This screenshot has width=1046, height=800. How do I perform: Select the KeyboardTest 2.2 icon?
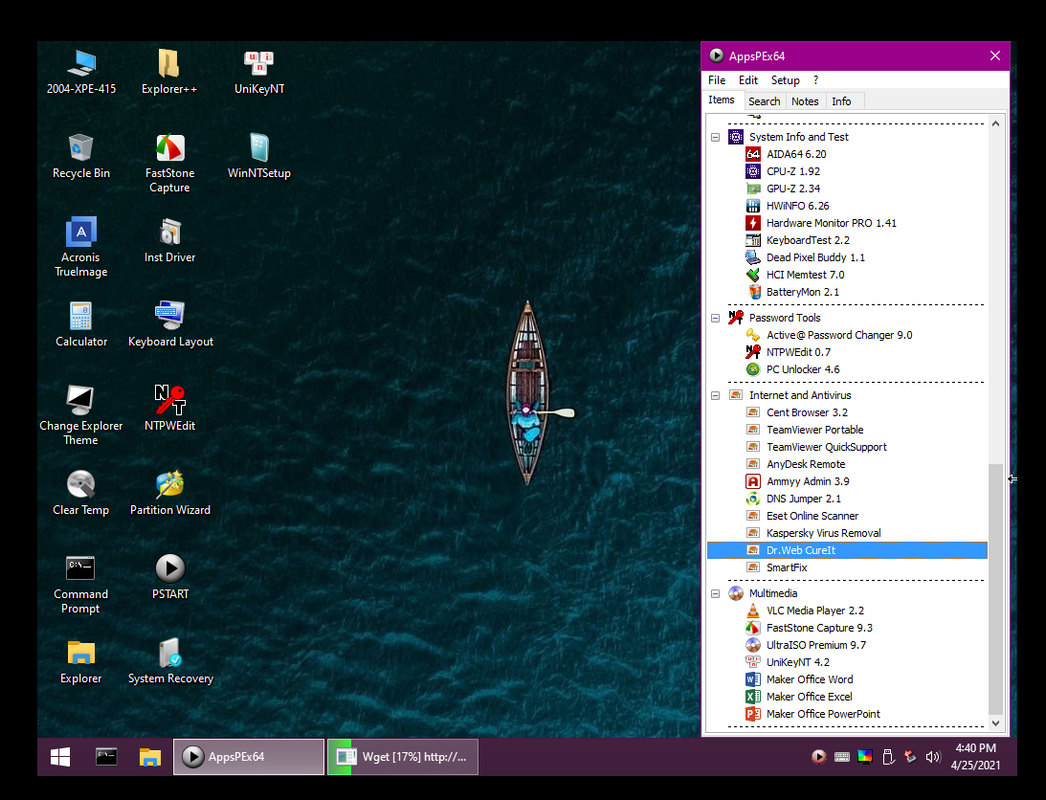click(752, 240)
